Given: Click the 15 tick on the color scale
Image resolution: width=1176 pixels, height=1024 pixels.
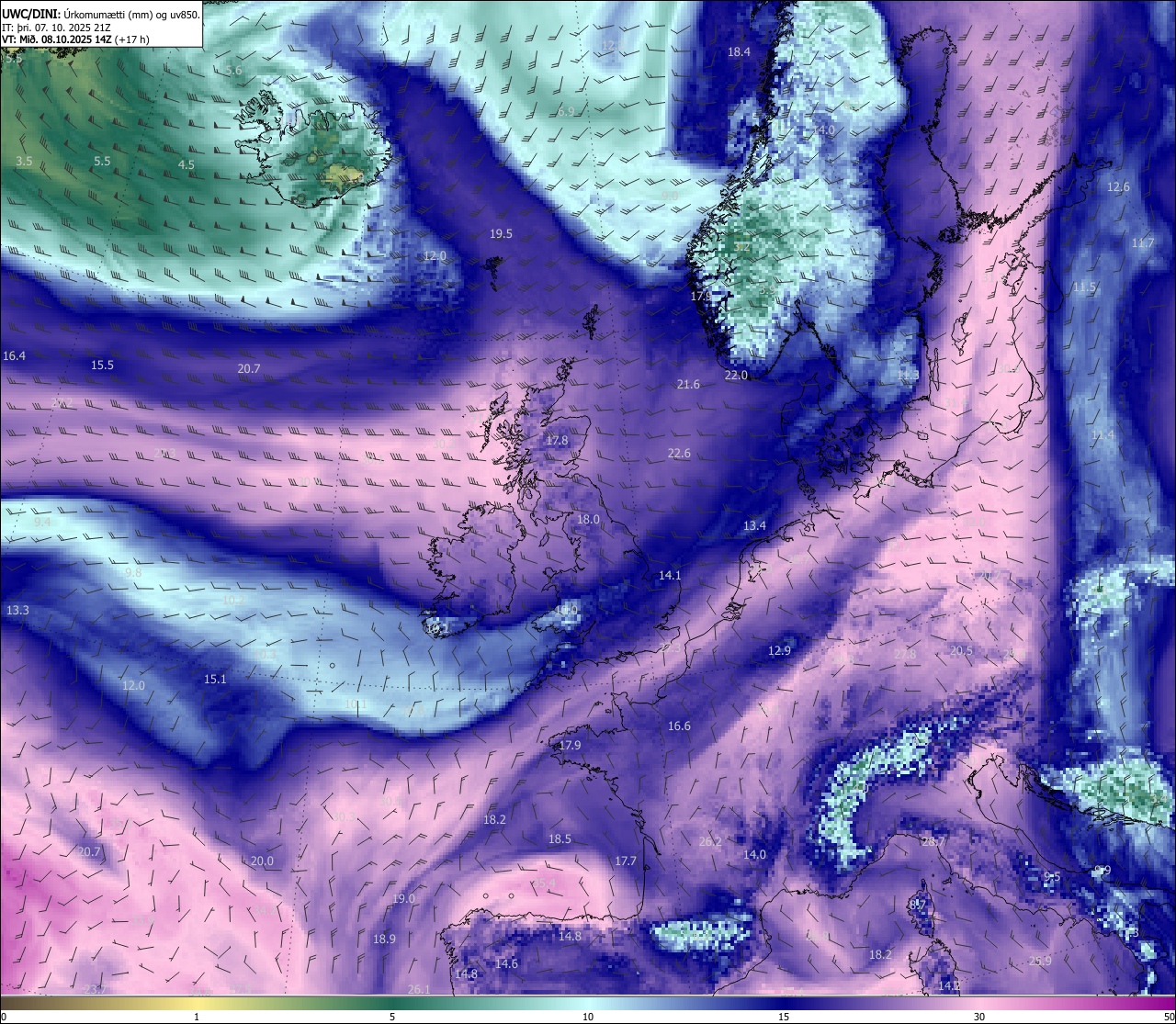Looking at the screenshot, I should pos(784,1017).
